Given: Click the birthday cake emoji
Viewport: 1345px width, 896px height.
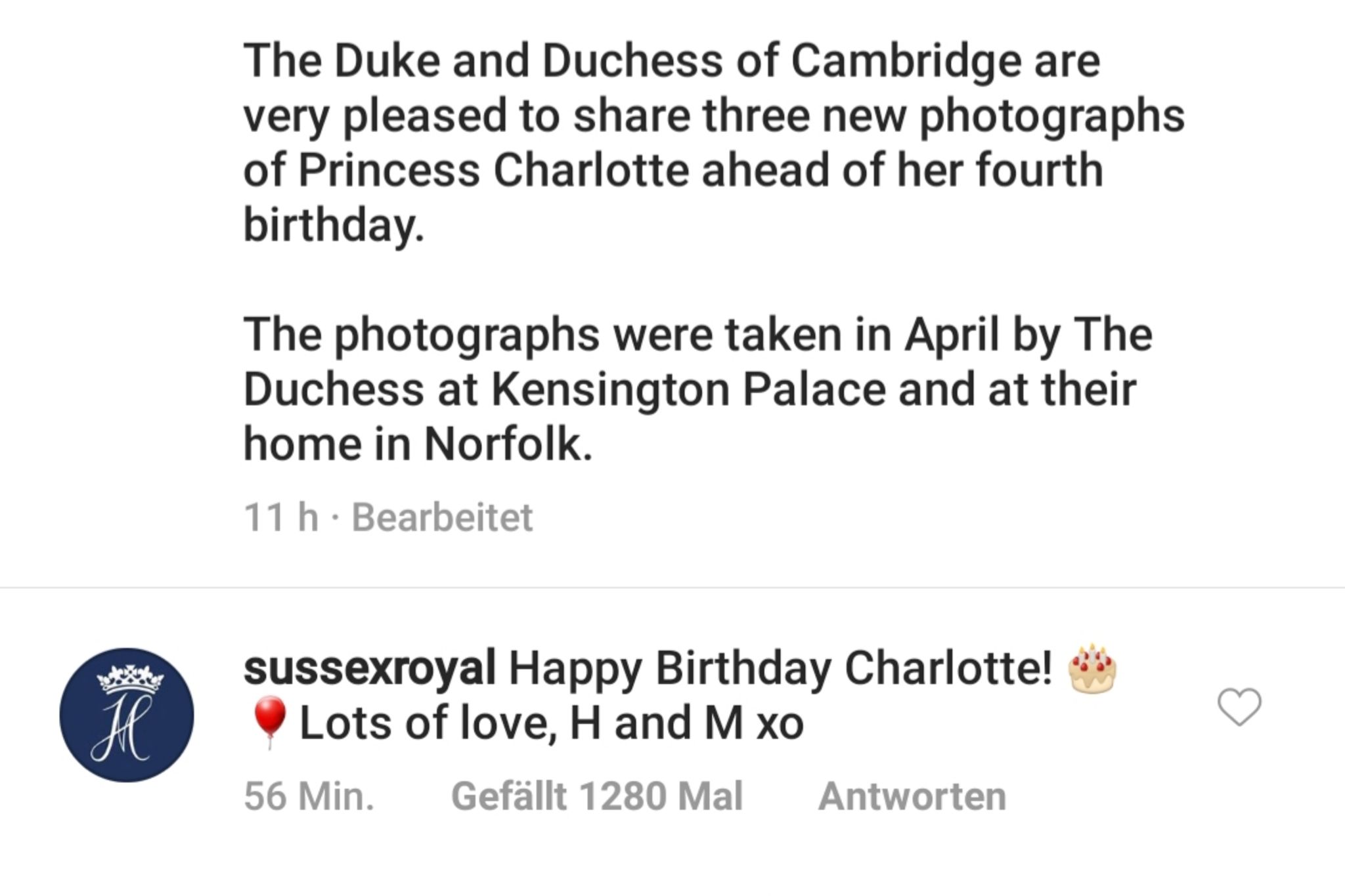Looking at the screenshot, I should pos(1092,669).
